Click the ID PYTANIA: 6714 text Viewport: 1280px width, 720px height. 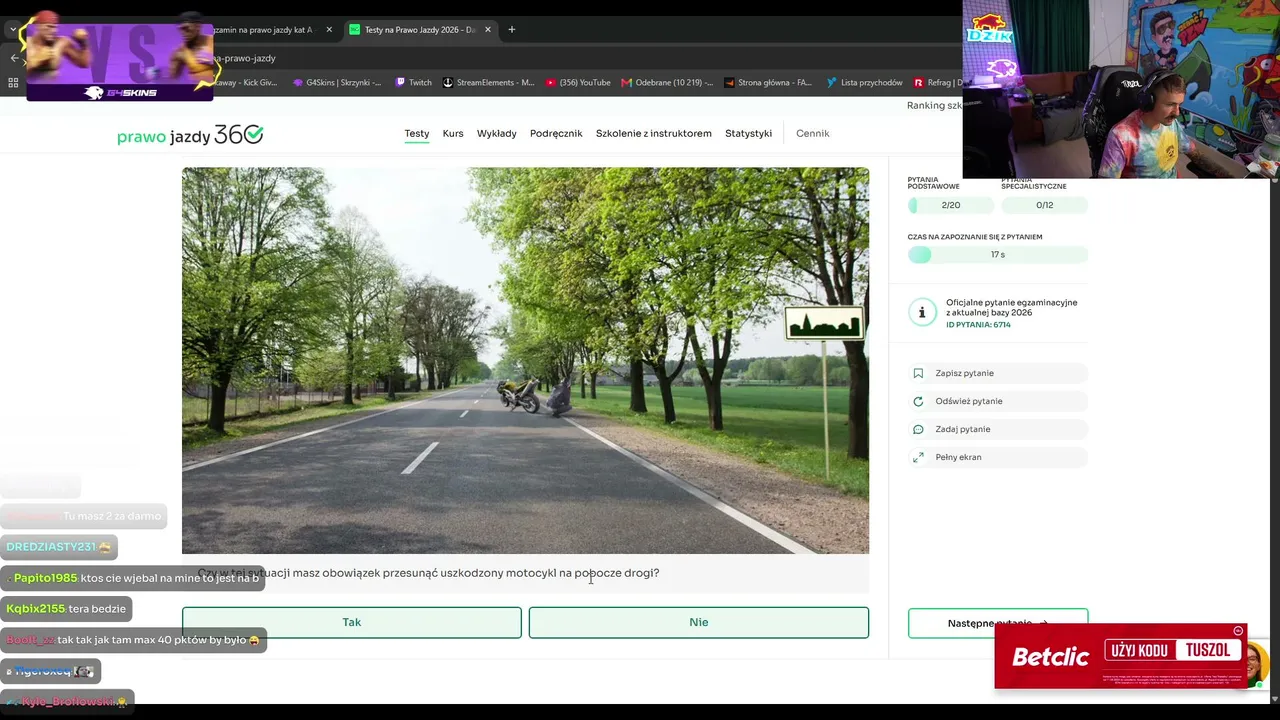(x=978, y=325)
